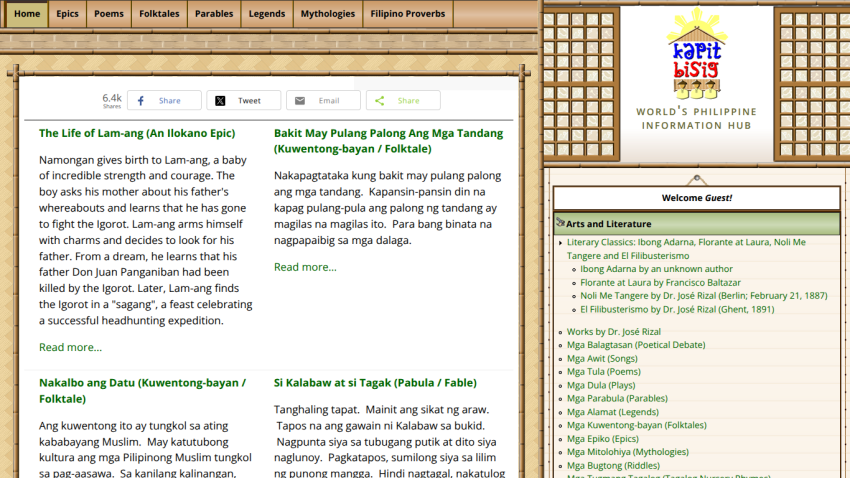Open Mga Mitolohiya (Mythologies) link
This screenshot has height=478, width=850.
pyautogui.click(x=628, y=452)
